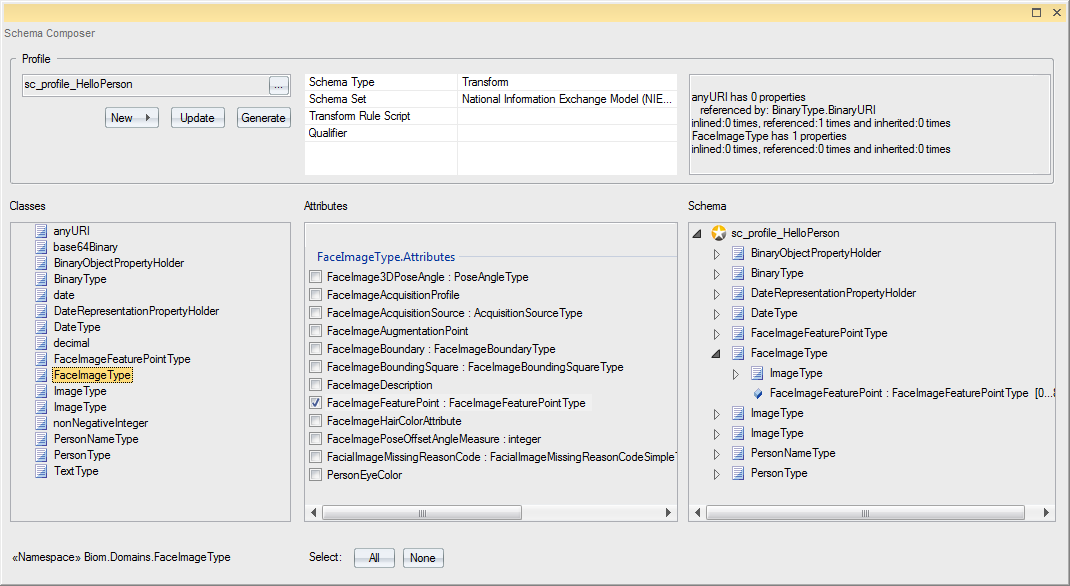Click the sc_profile_HelloPerson root star icon
The height and width of the screenshot is (586, 1070).
pyautogui.click(x=718, y=233)
